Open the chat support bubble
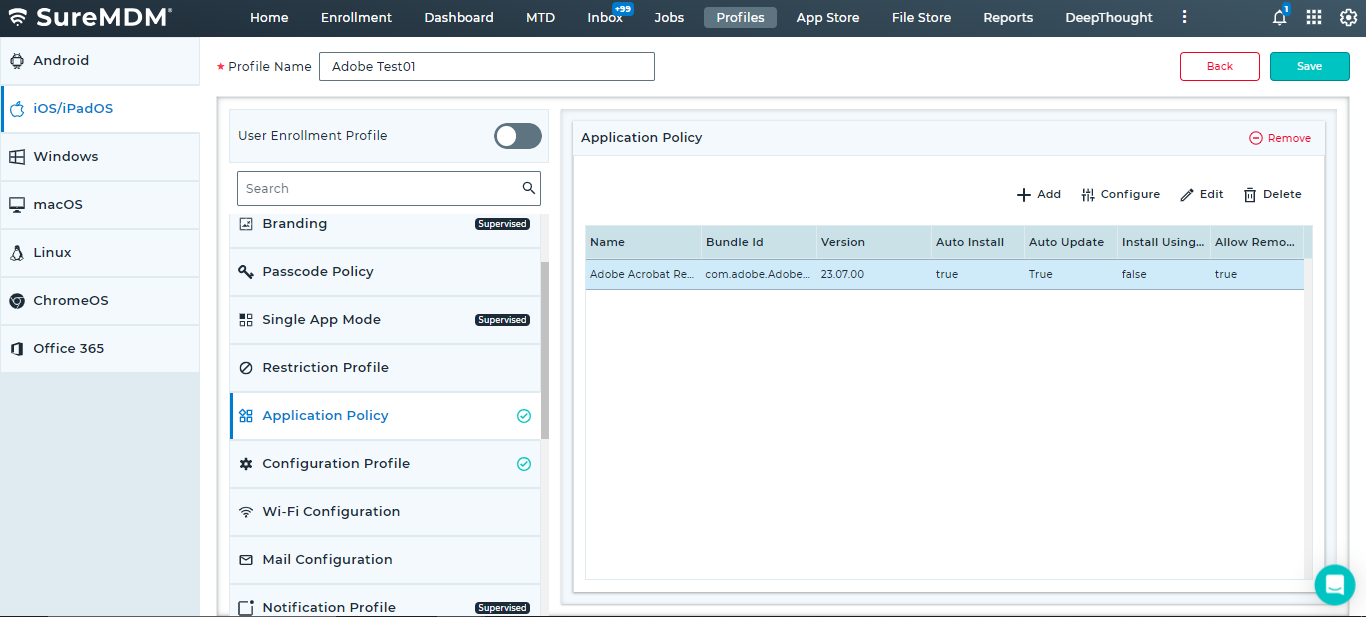The image size is (1366, 617). tap(1334, 585)
